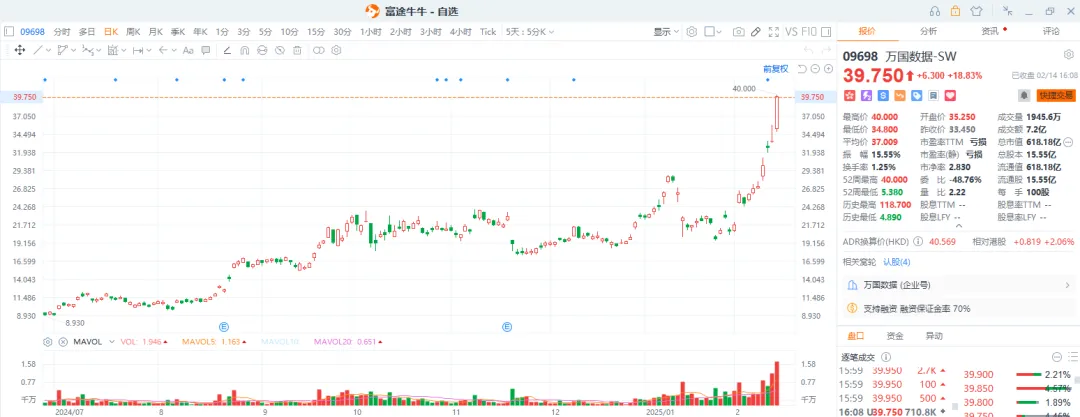
Task: Expand the 显示 dropdown
Action: [x=666, y=32]
